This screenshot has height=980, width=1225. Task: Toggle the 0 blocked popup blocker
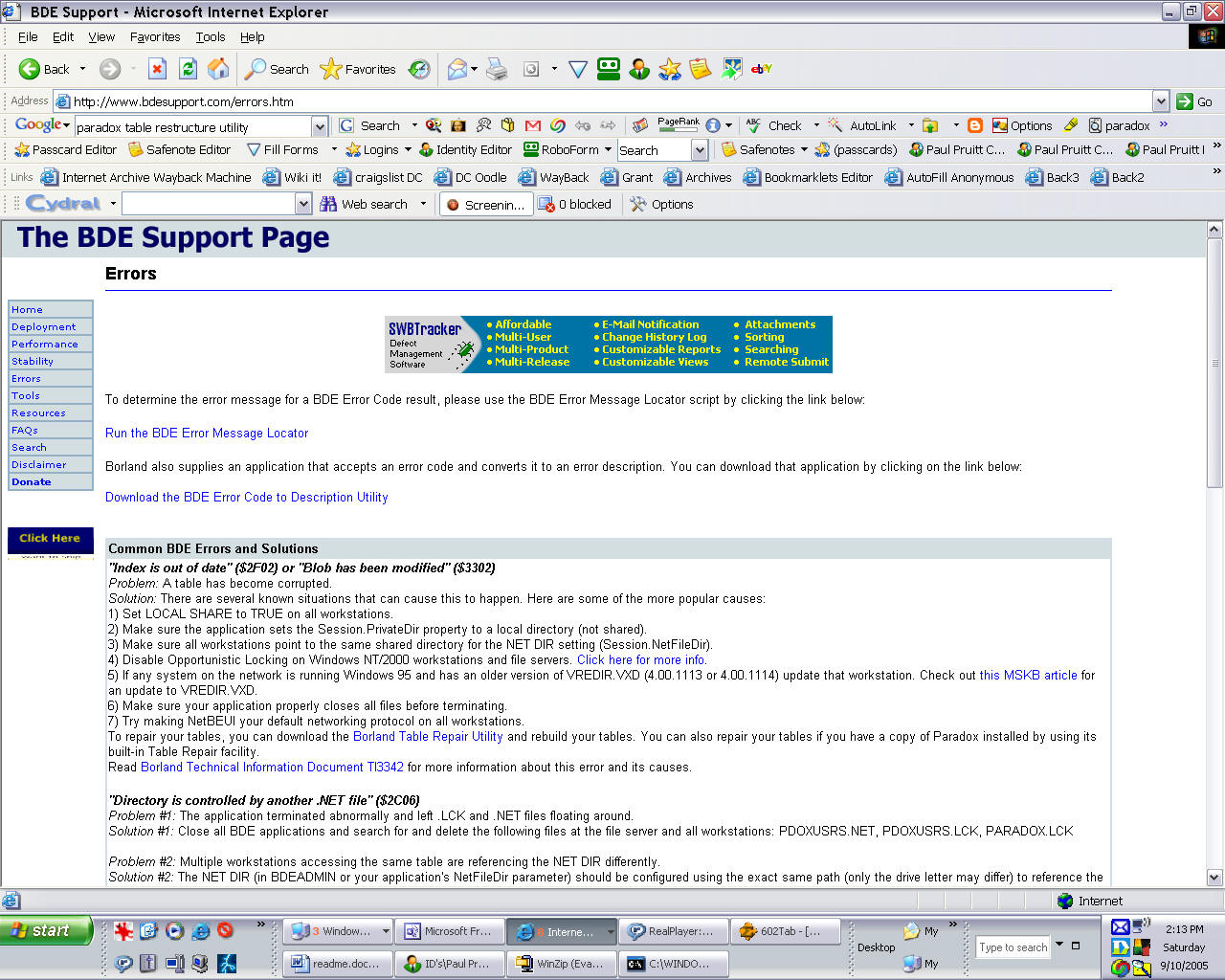point(574,204)
